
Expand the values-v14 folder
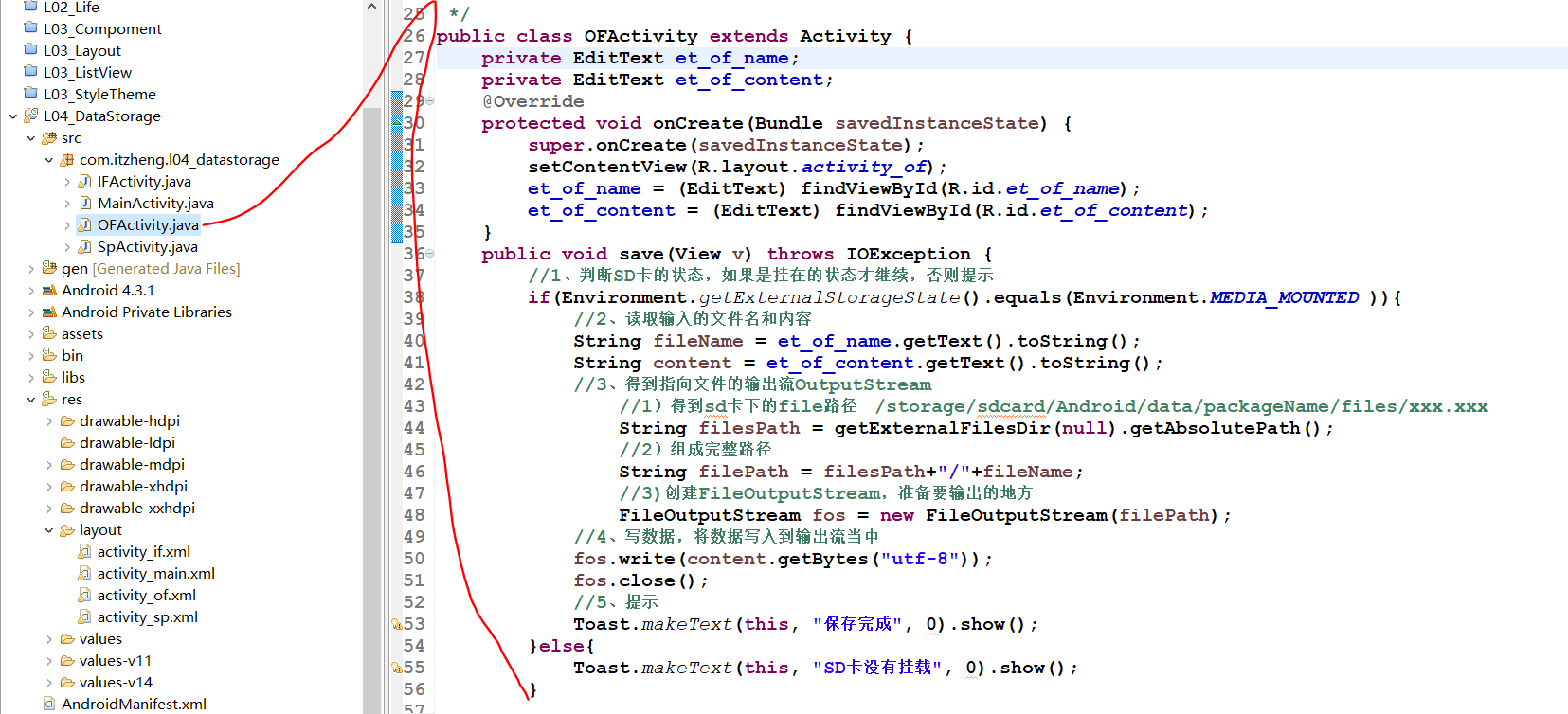(x=49, y=683)
